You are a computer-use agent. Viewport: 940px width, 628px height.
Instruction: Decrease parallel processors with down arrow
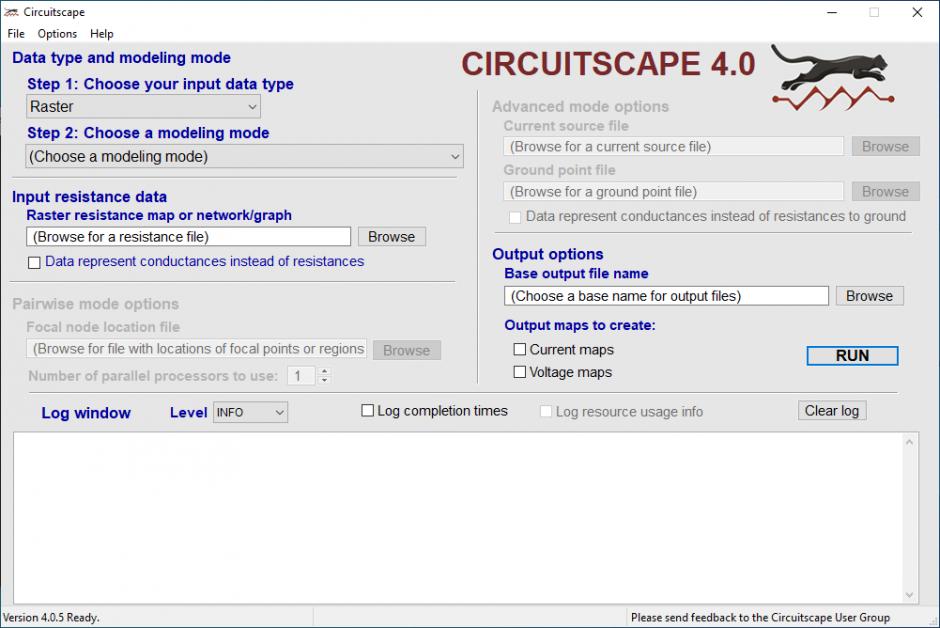pyautogui.click(x=324, y=381)
